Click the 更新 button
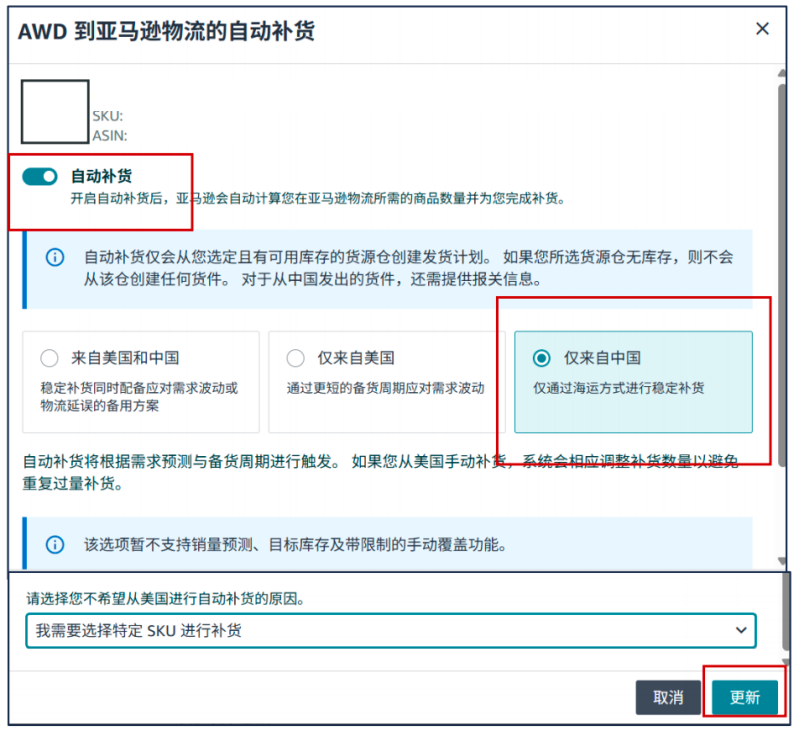This screenshot has height=737, width=799. tap(744, 697)
